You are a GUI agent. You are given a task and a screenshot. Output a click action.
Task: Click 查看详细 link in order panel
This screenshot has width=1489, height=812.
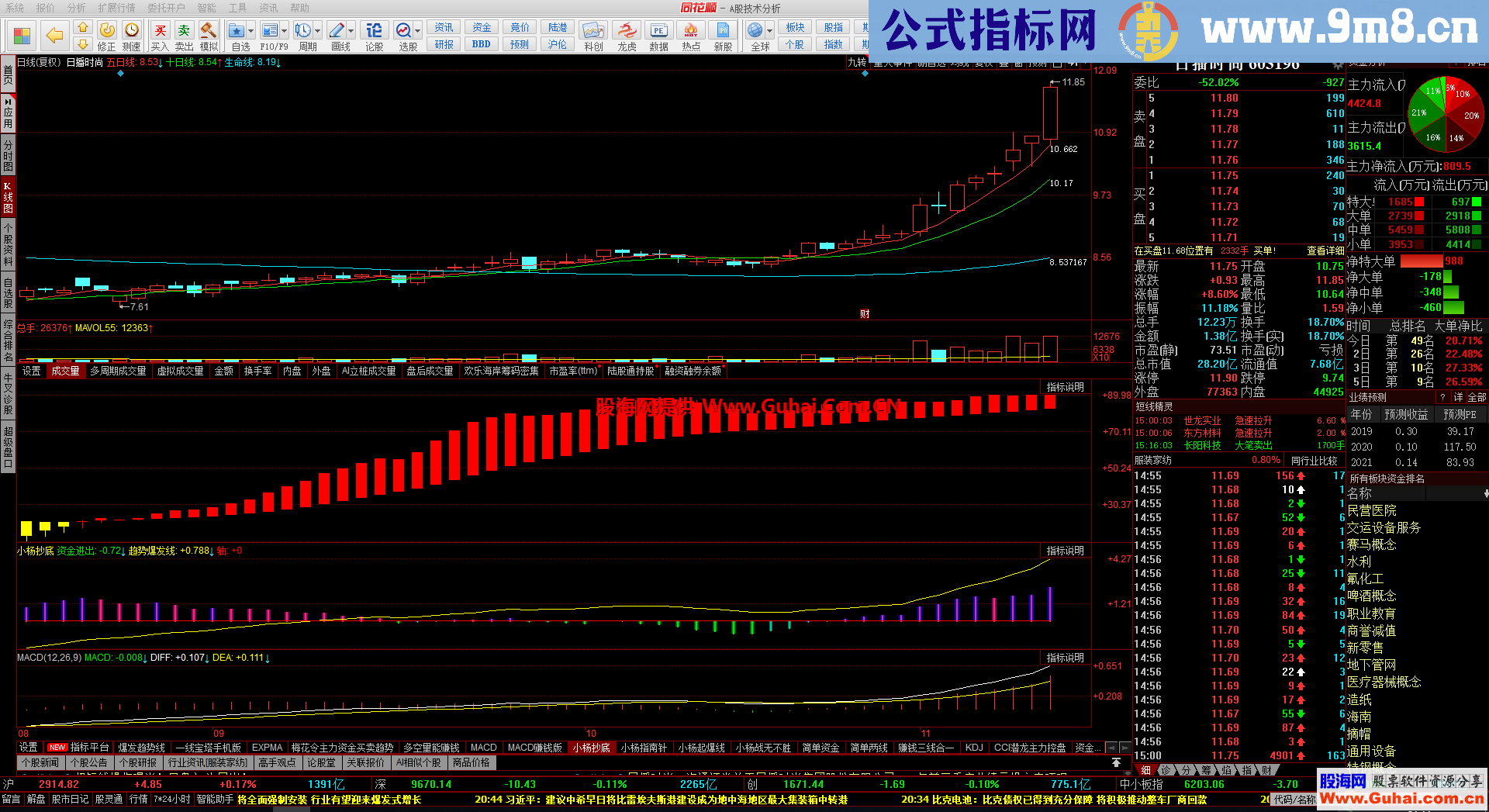pyautogui.click(x=1325, y=251)
